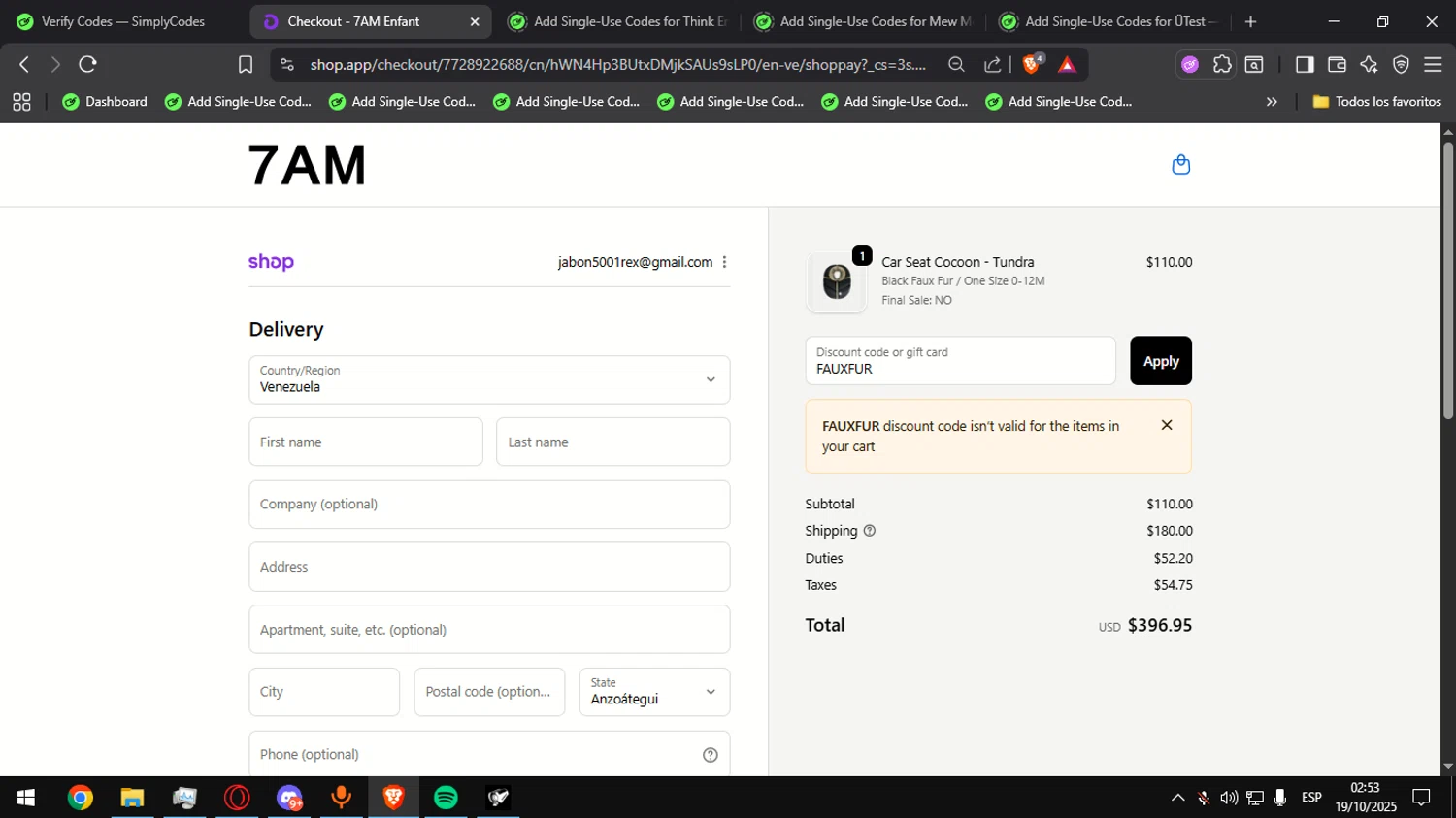Switch to Add Single-Use Codes for ÜTest tab
1456x818 pixels.
tap(1109, 21)
